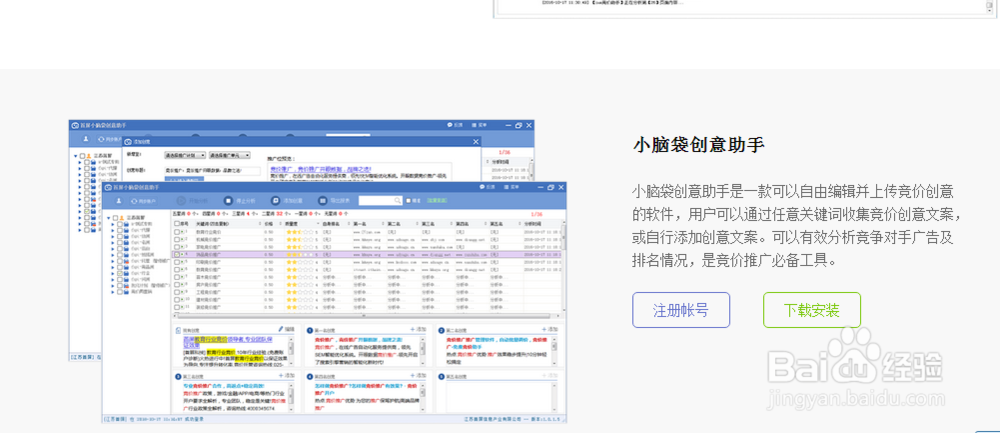The height and width of the screenshot is (433, 1000).
Task: Collapse root account node in back window tree
Action: [76, 156]
